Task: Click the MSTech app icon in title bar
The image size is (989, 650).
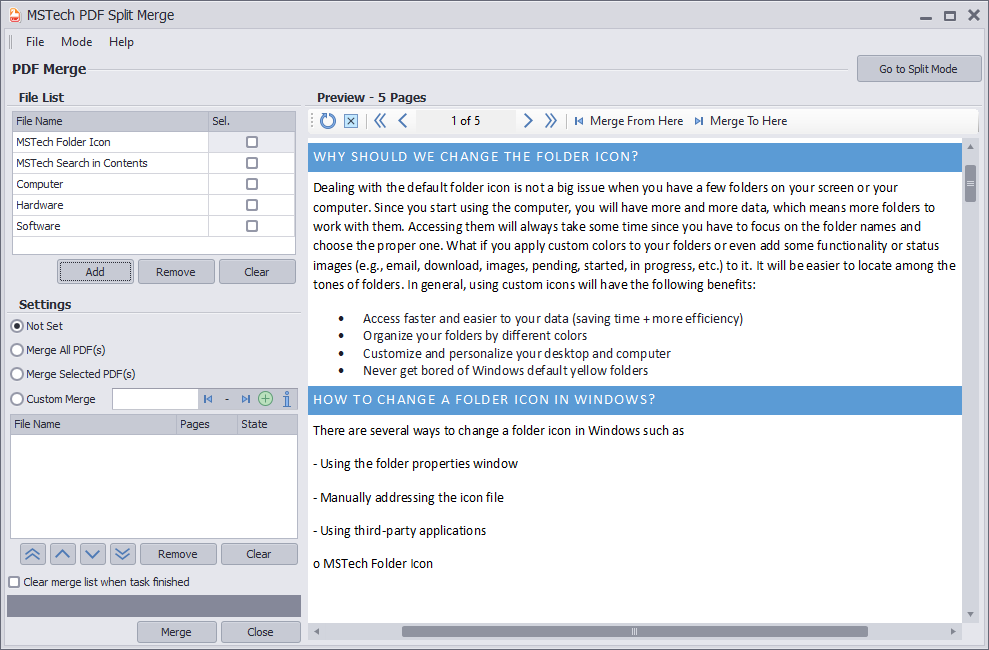Action: [15, 15]
